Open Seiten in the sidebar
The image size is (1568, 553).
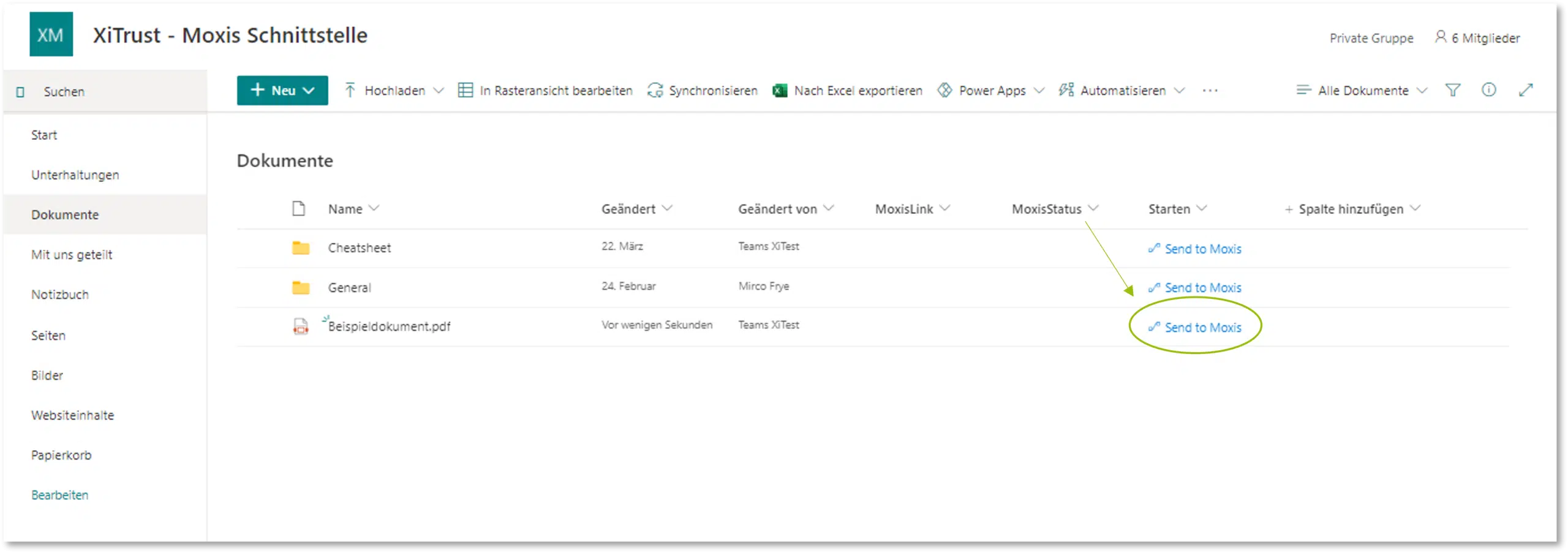point(48,336)
